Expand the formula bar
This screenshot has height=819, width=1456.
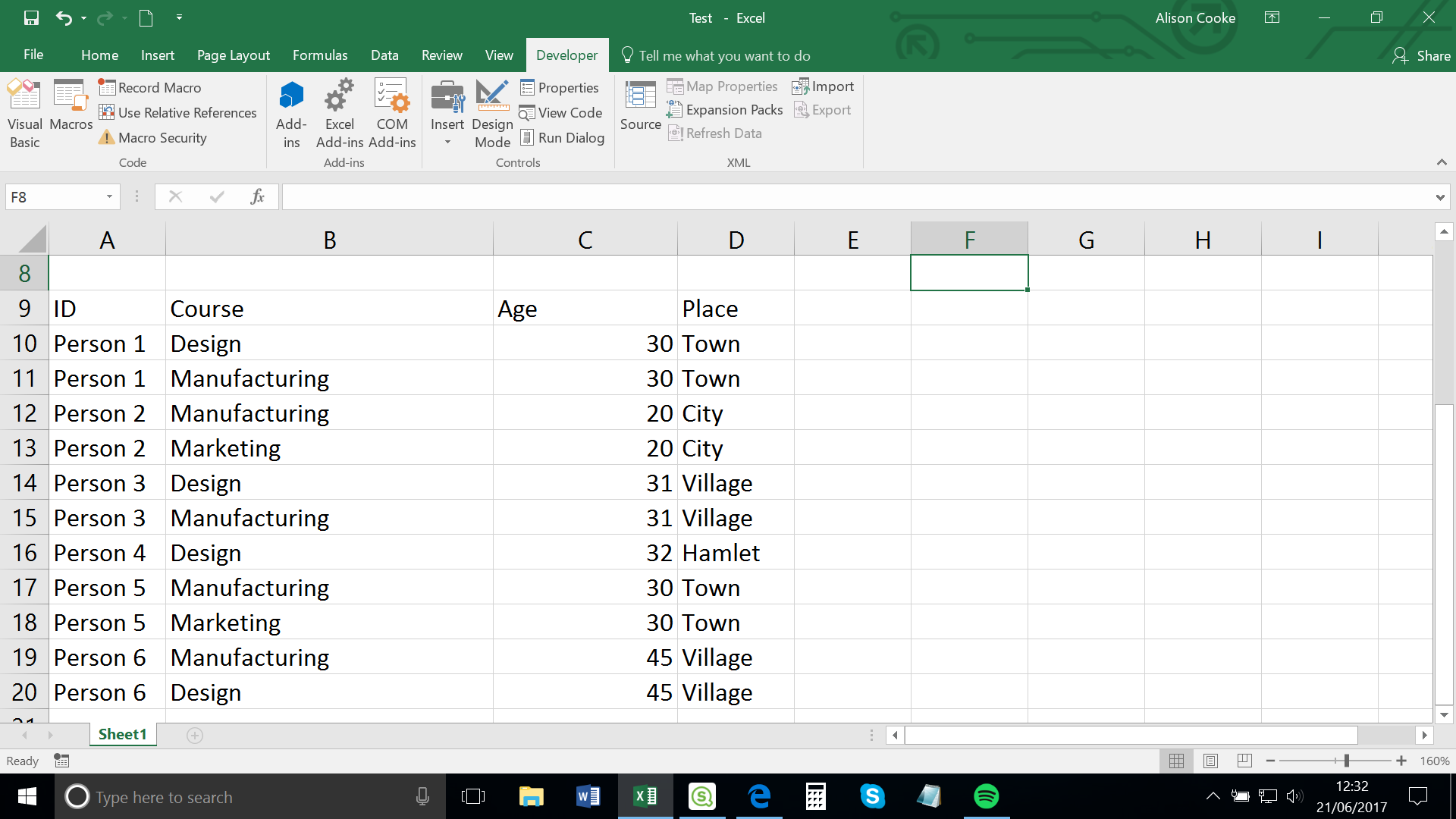point(1439,196)
